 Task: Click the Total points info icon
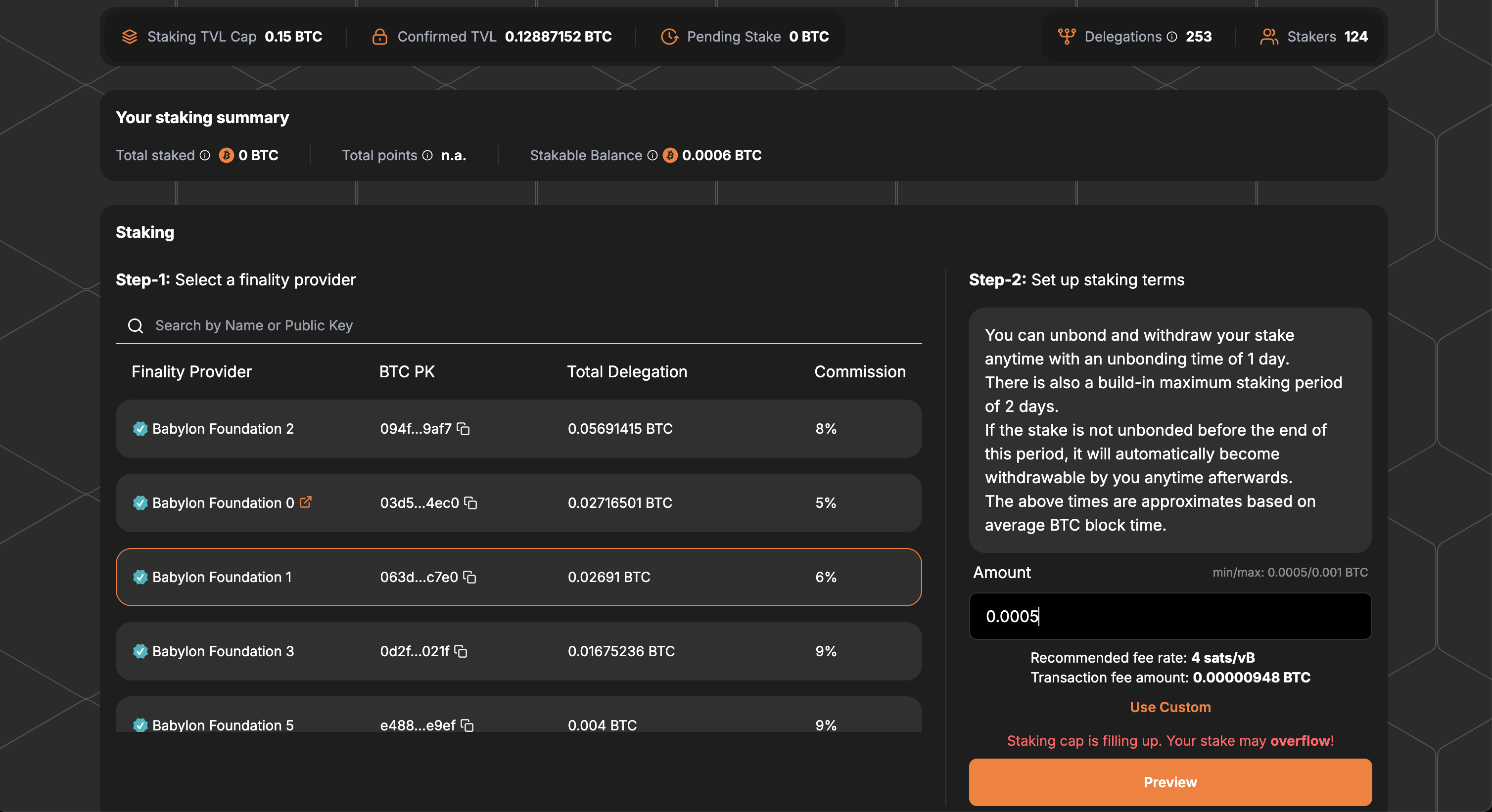pyautogui.click(x=427, y=155)
